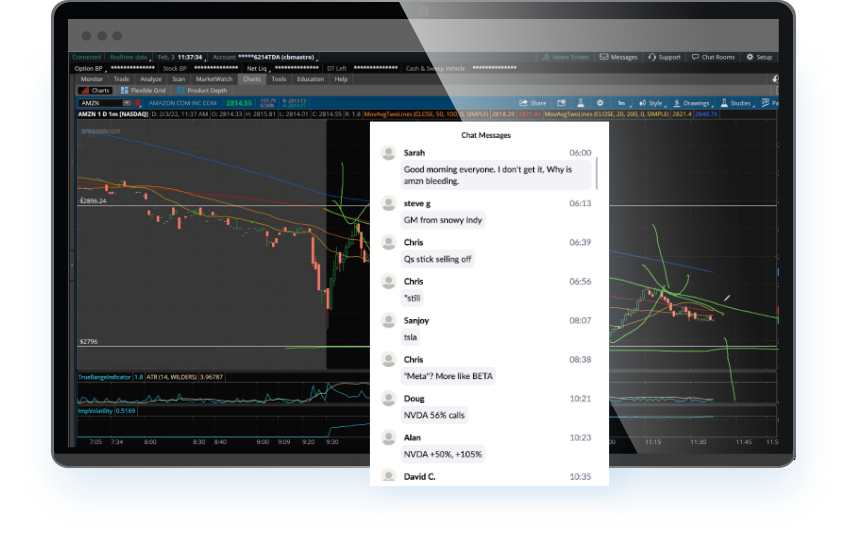The height and width of the screenshot is (549, 856).
Task: Open the Messages envelope button
Action: [619, 57]
